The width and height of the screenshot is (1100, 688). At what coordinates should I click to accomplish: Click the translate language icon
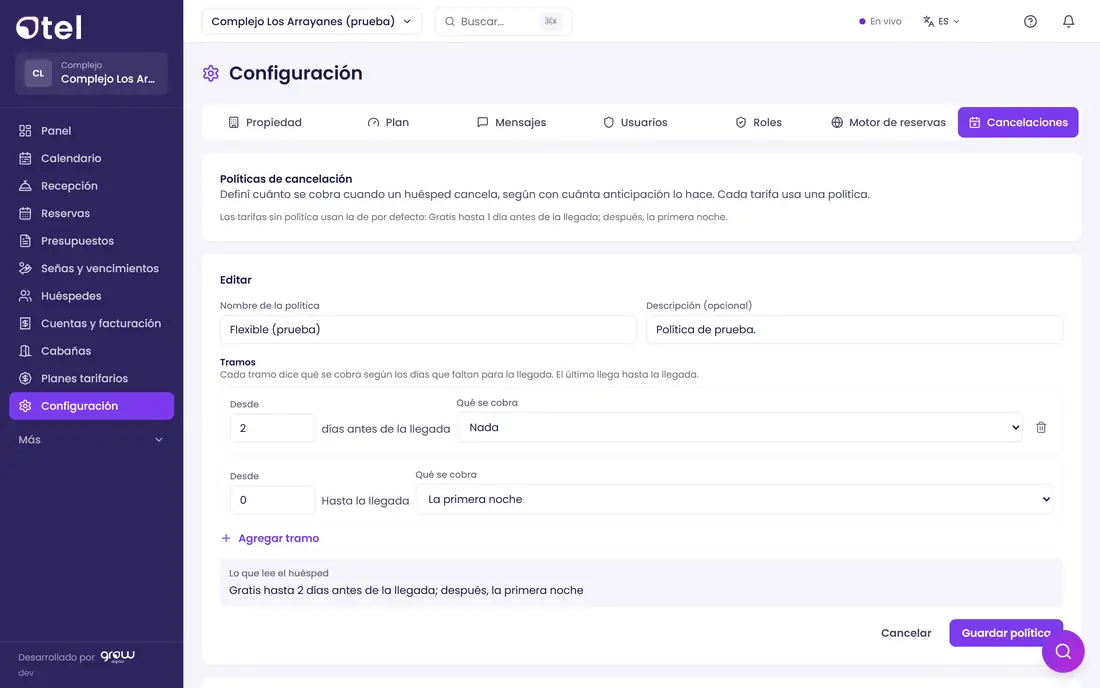(x=928, y=21)
